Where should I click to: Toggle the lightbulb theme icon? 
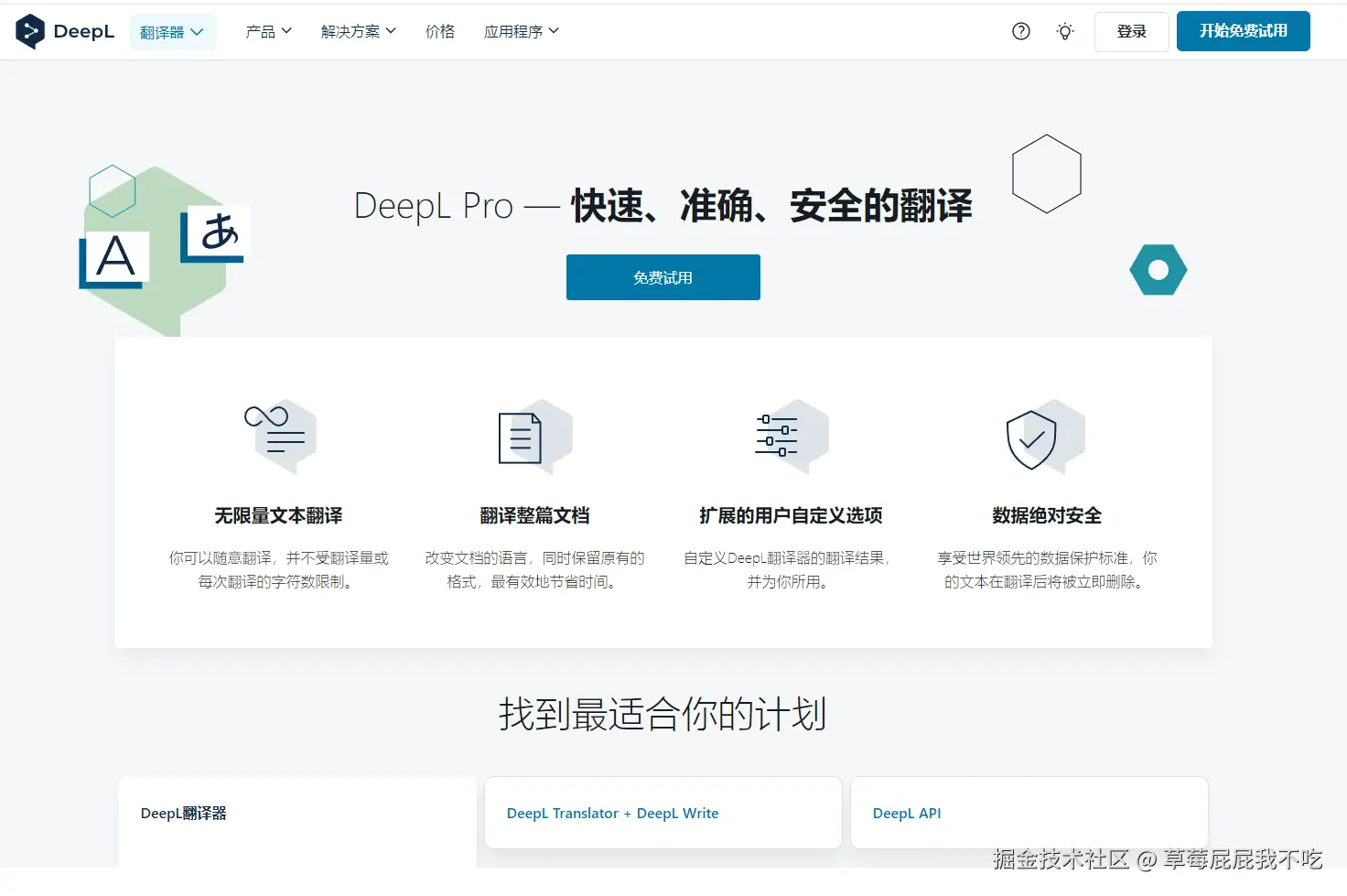(x=1065, y=31)
